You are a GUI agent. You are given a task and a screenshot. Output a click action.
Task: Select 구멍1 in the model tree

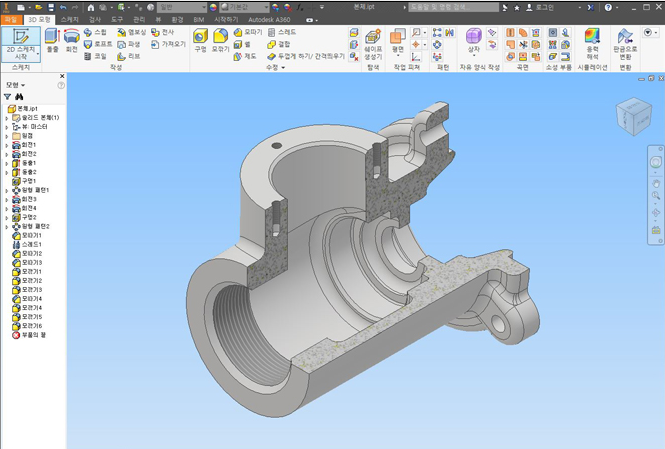pos(25,181)
